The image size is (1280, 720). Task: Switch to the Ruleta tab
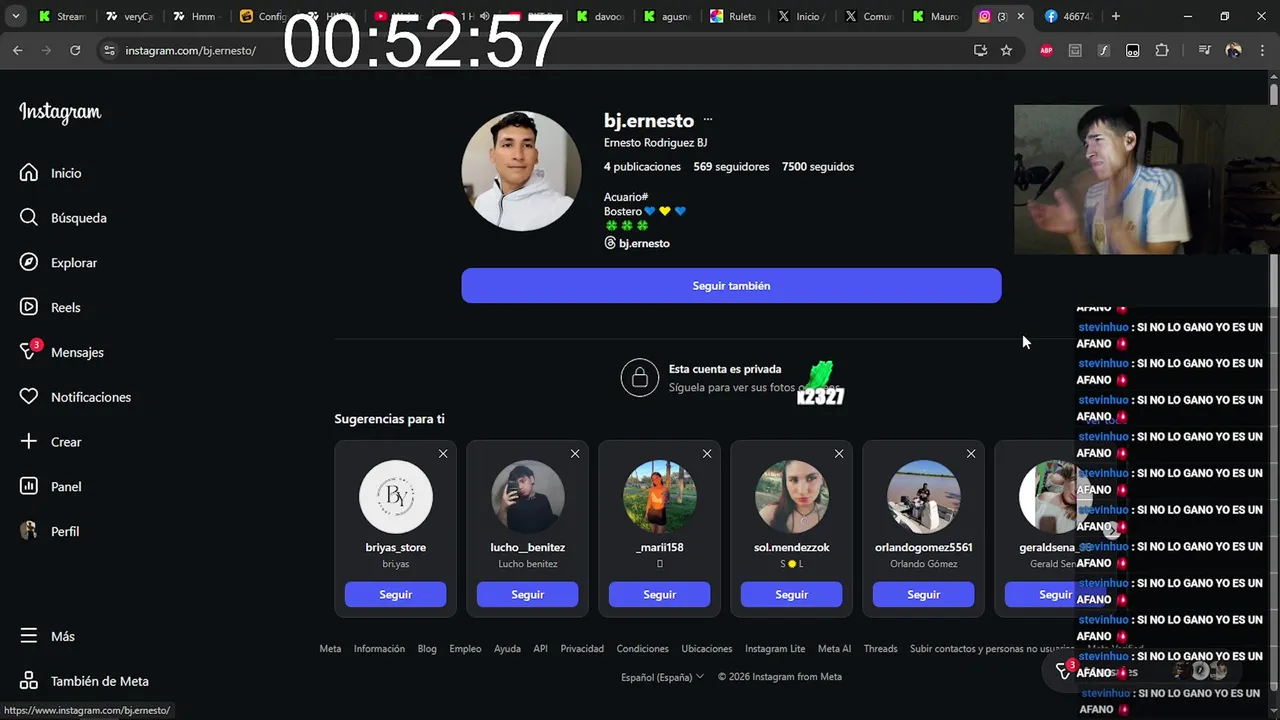point(733,16)
